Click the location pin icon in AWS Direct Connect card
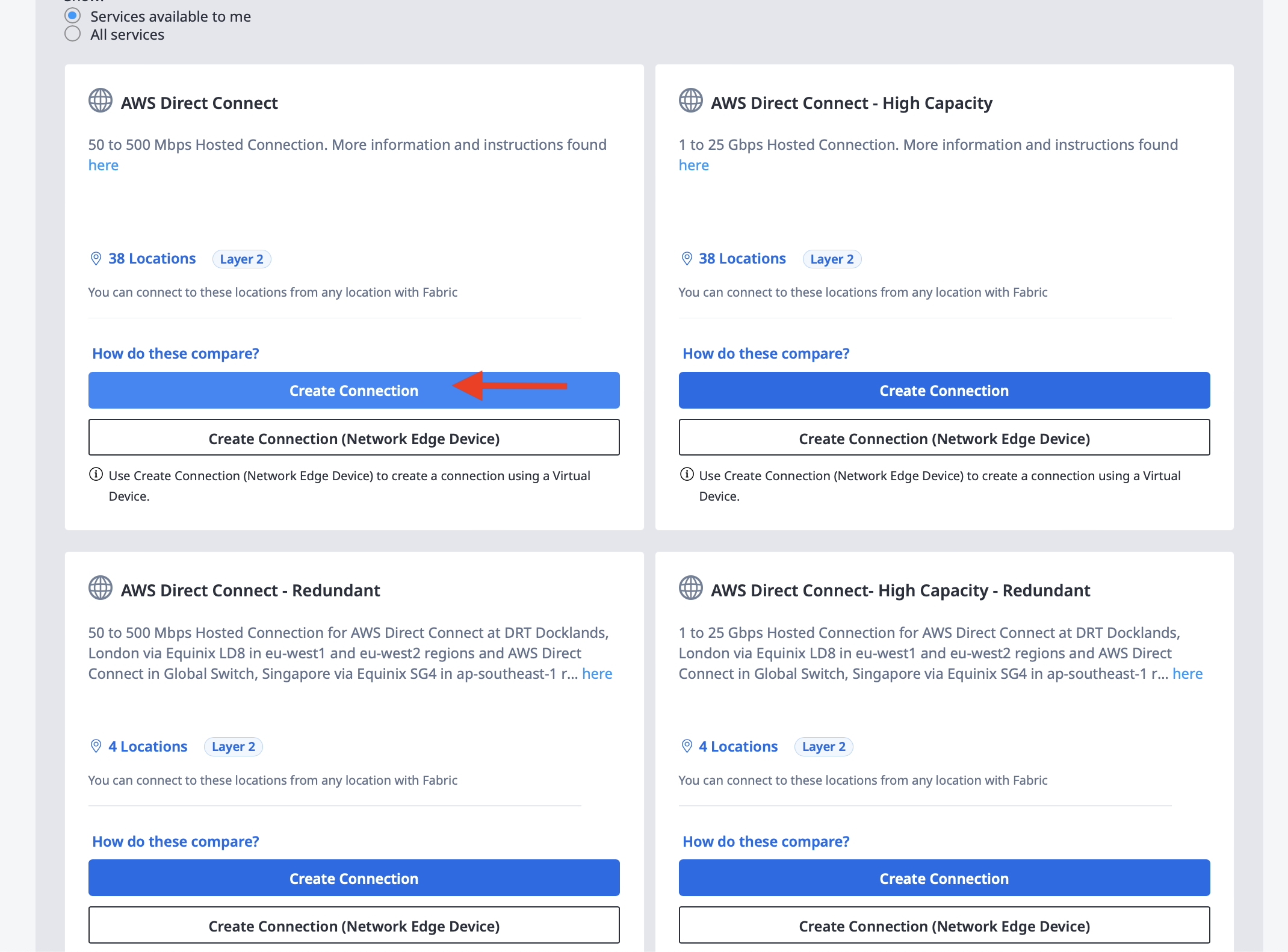 [96, 259]
